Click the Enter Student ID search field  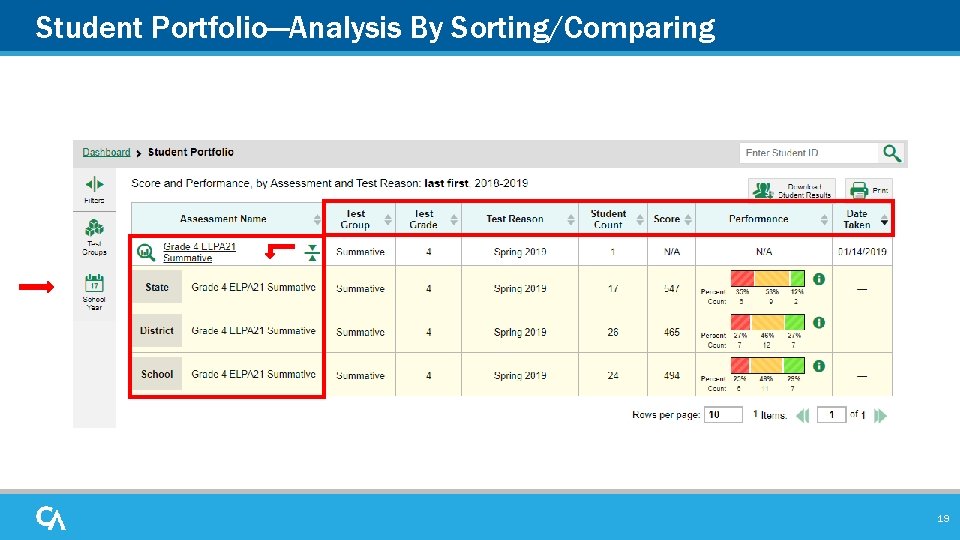click(x=808, y=152)
